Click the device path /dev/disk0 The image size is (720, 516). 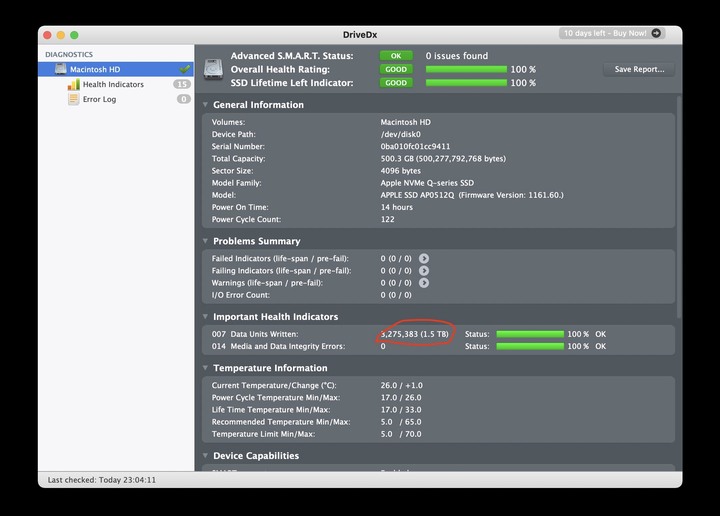[400, 135]
